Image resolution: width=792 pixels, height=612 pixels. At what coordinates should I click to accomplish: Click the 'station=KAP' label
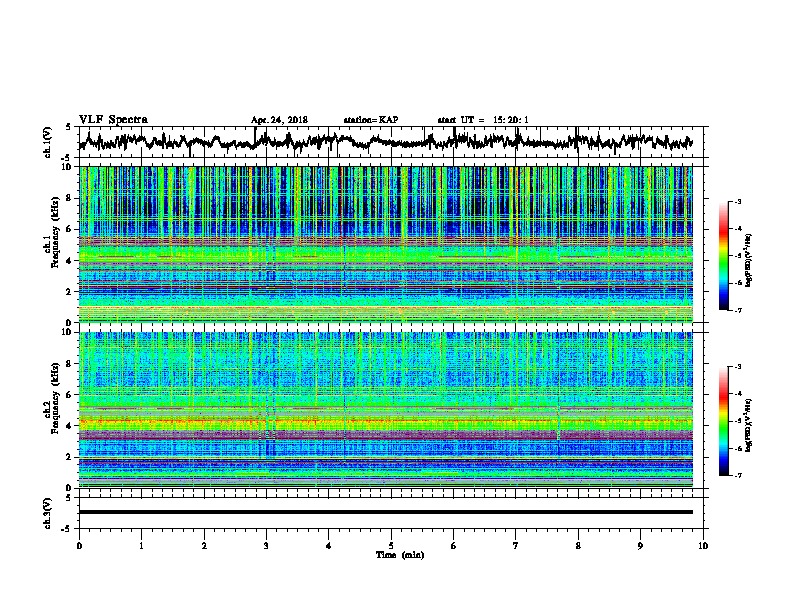[x=371, y=120]
